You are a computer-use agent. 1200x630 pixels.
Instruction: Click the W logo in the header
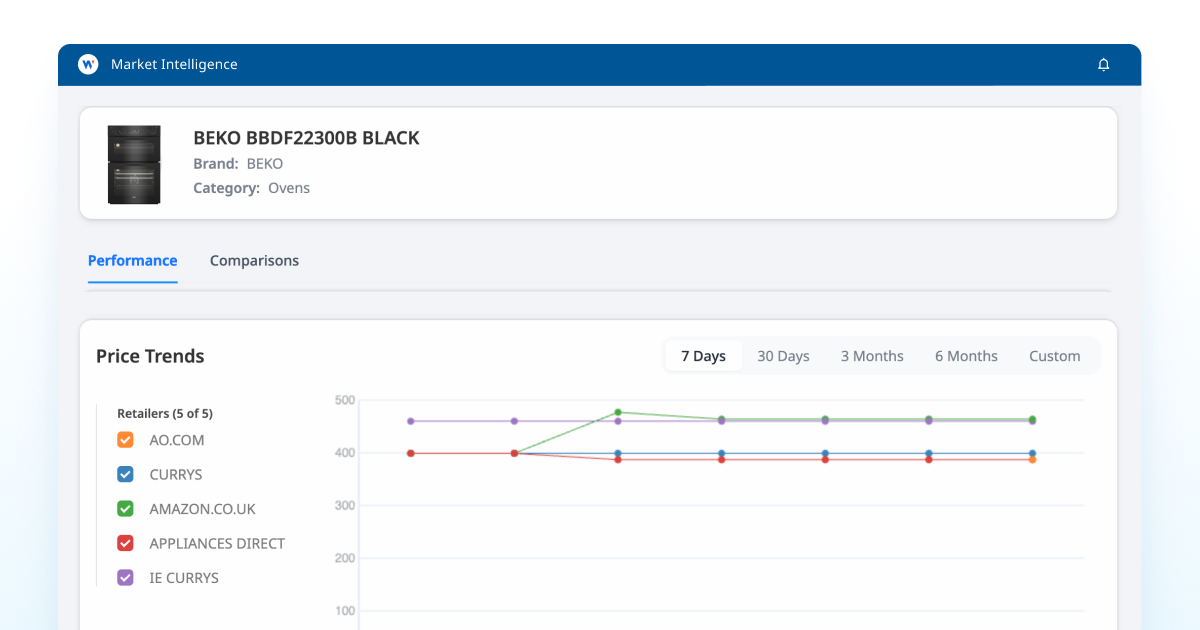click(88, 63)
